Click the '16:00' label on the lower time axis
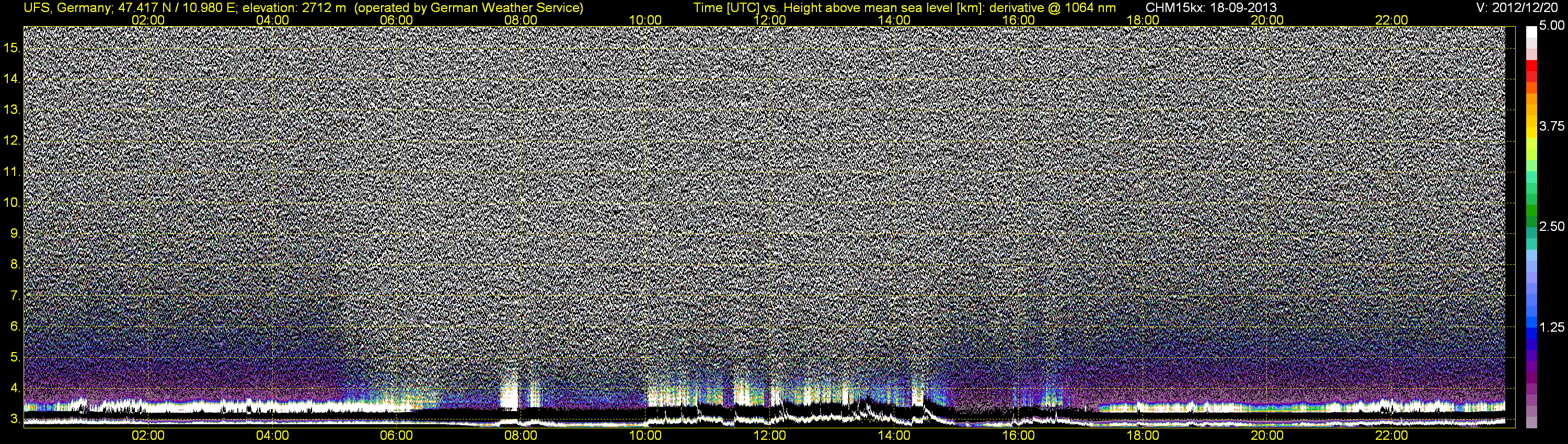The height and width of the screenshot is (444, 1568). [1018, 436]
